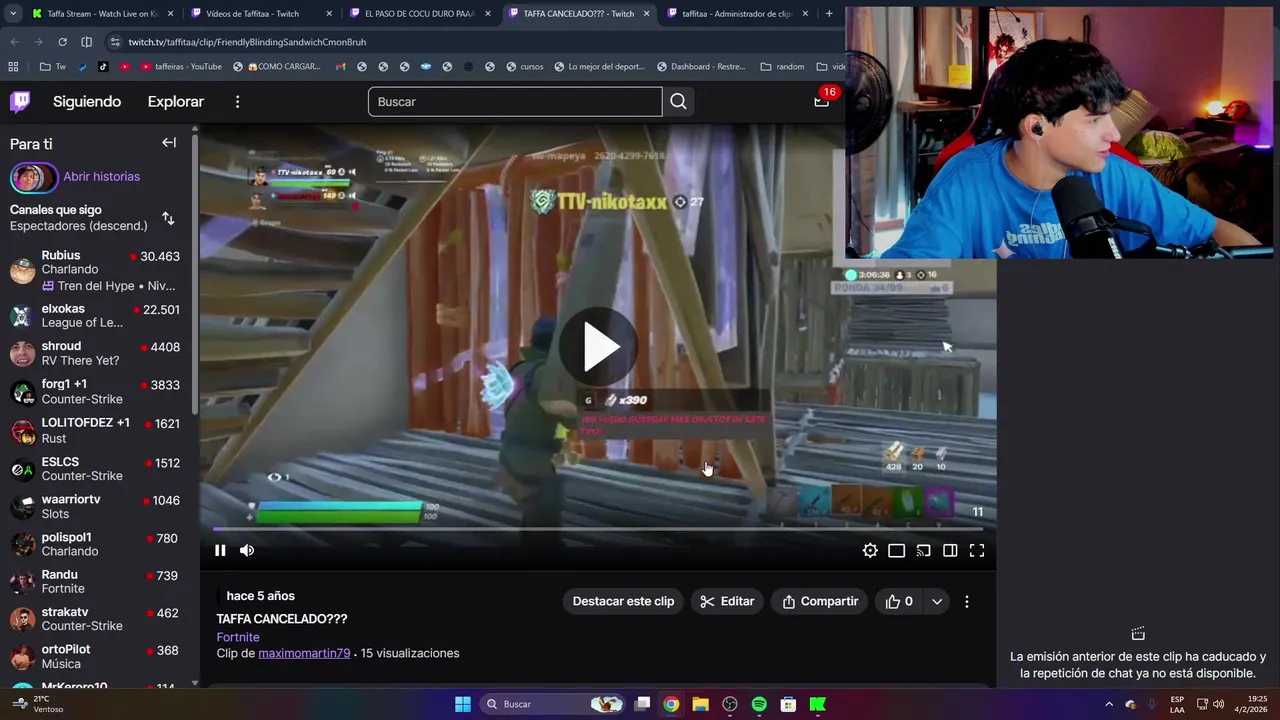
Task: Open the Windows Start menu
Action: (463, 704)
